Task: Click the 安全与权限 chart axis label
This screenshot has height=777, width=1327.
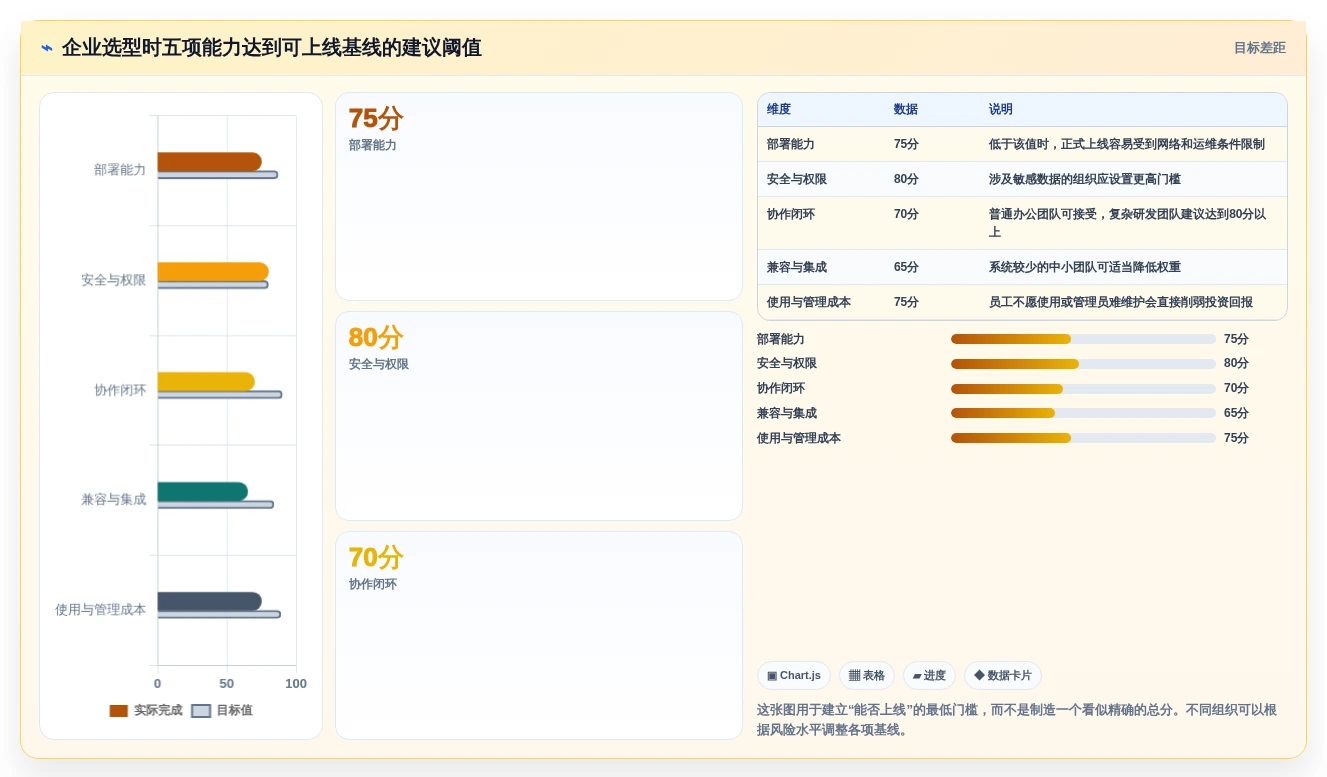Action: click(x=114, y=280)
